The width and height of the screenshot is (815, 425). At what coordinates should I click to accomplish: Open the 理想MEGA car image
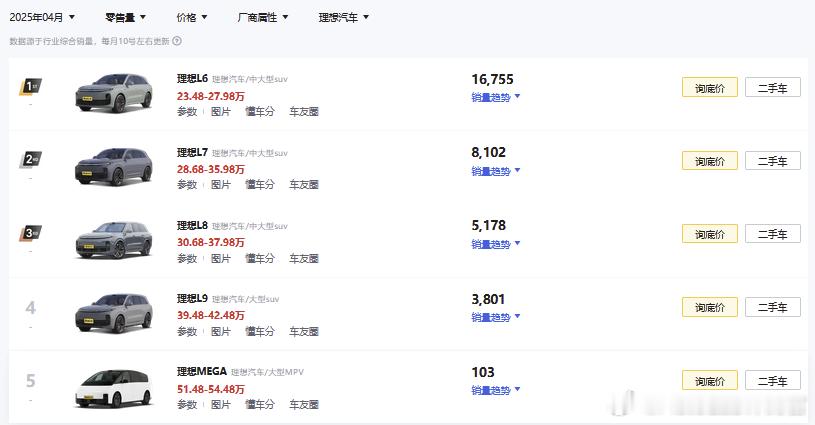[x=114, y=388]
